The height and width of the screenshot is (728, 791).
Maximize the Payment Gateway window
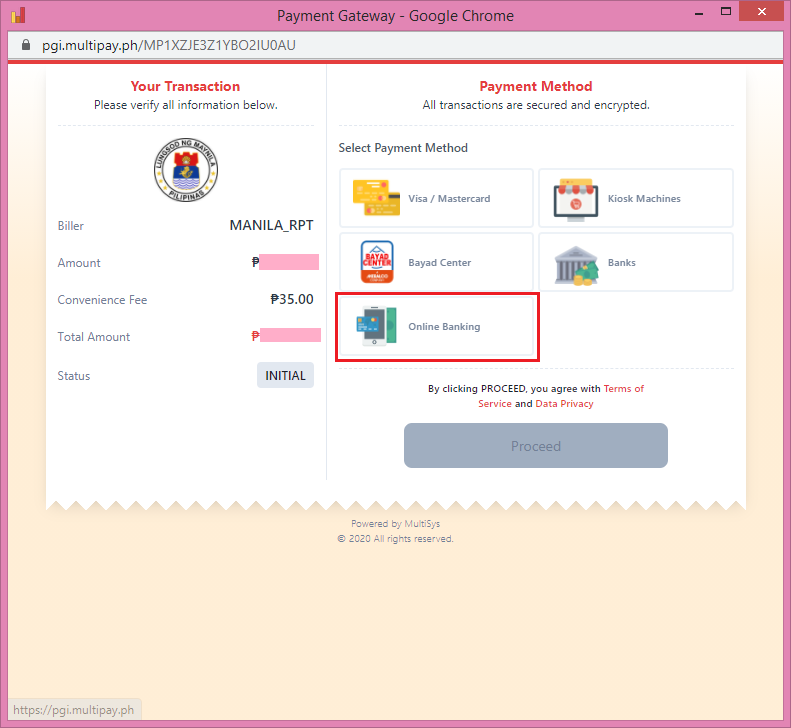coord(726,11)
